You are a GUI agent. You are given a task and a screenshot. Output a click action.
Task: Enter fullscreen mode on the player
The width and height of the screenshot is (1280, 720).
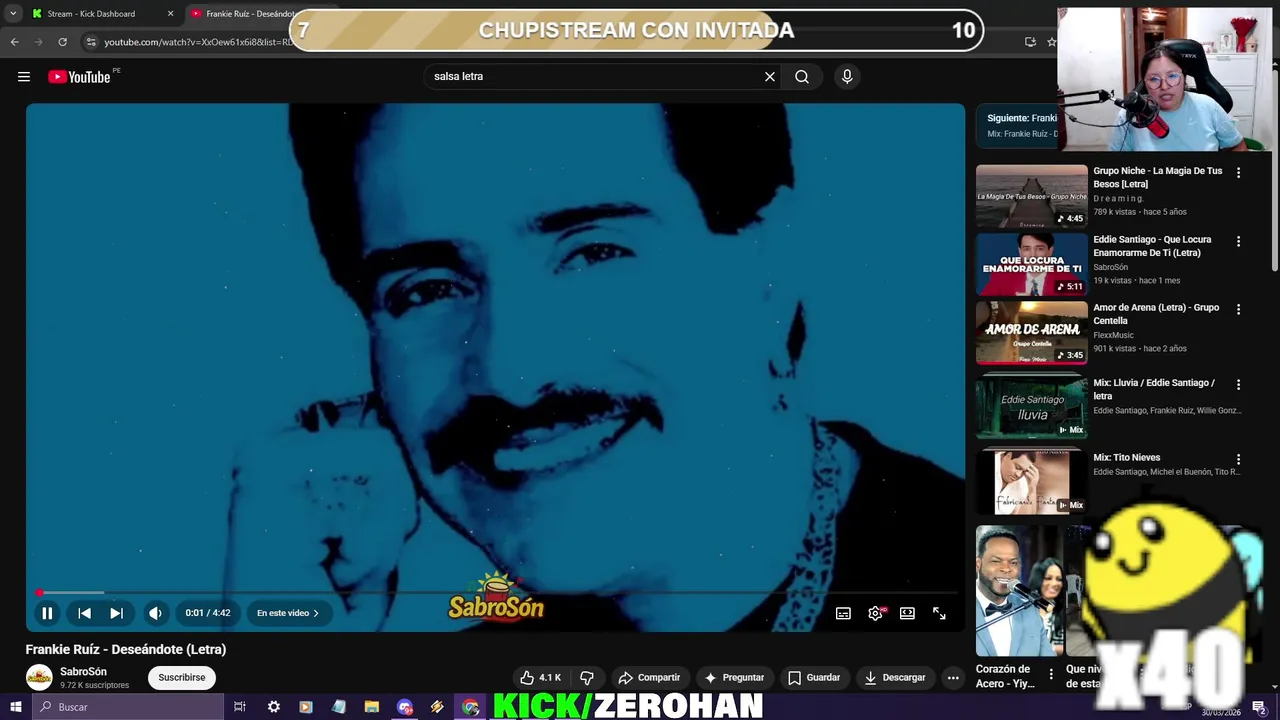click(x=939, y=613)
